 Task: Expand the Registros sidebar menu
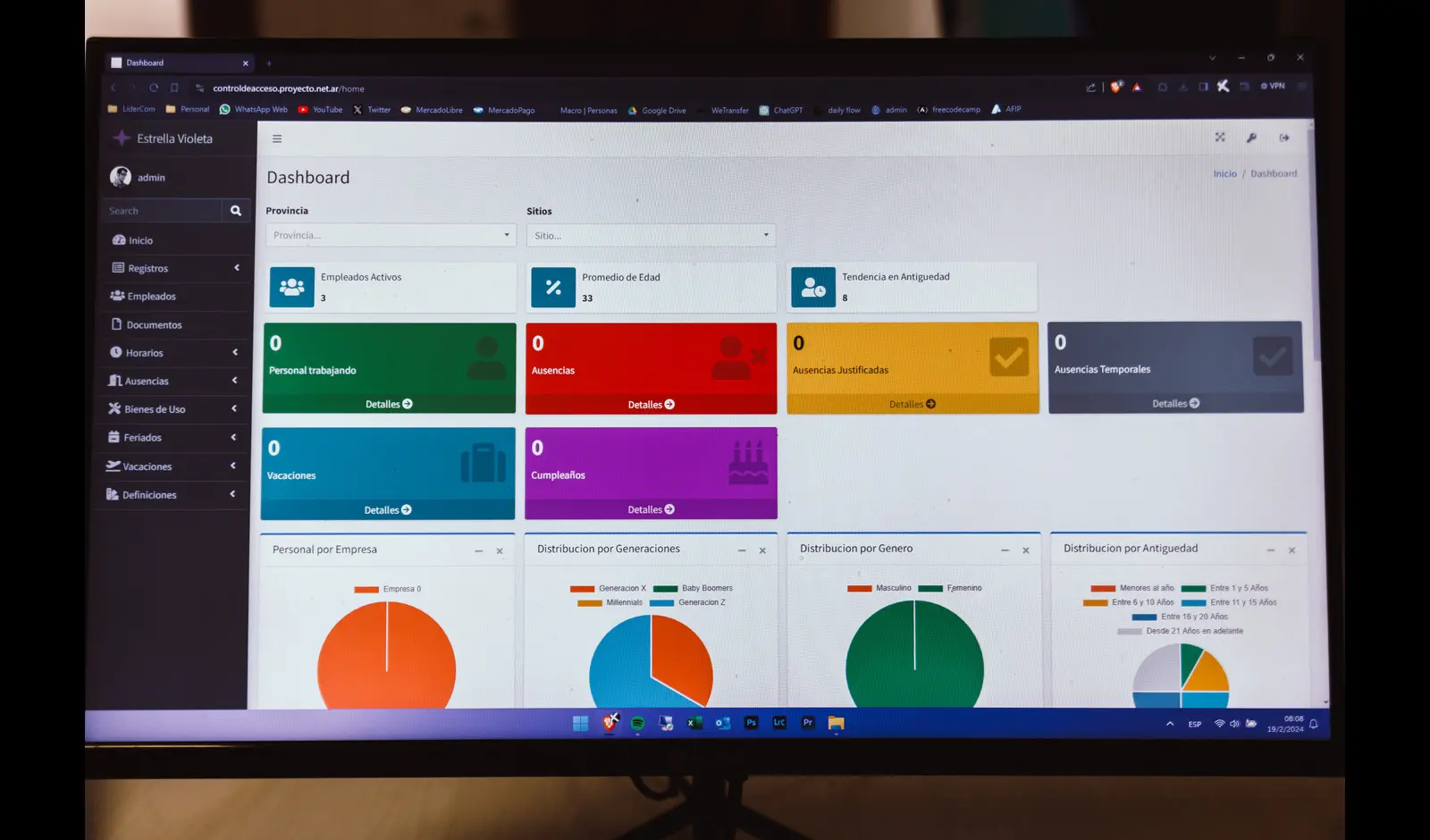[174, 268]
